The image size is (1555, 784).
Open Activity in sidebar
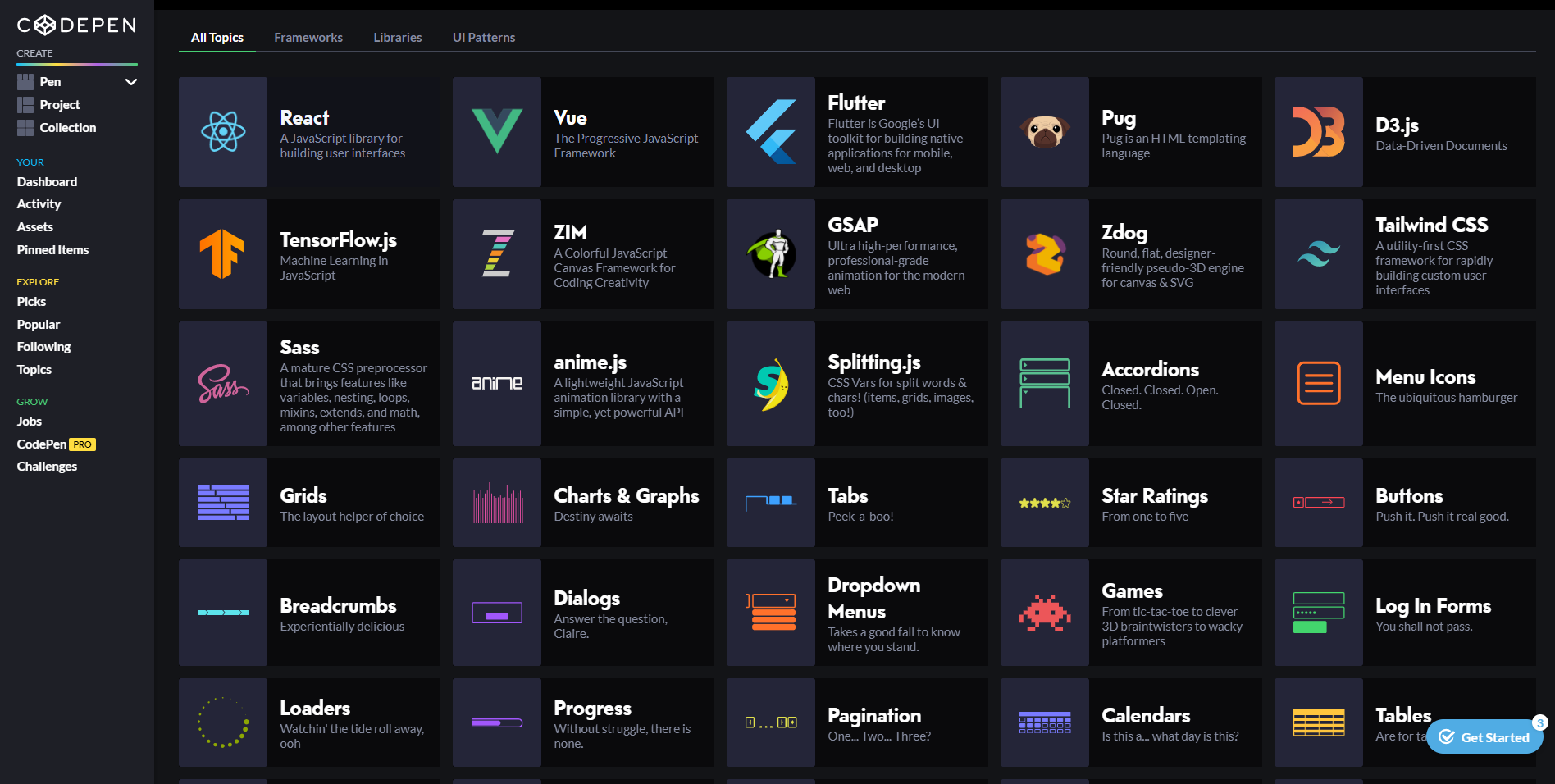tap(39, 204)
